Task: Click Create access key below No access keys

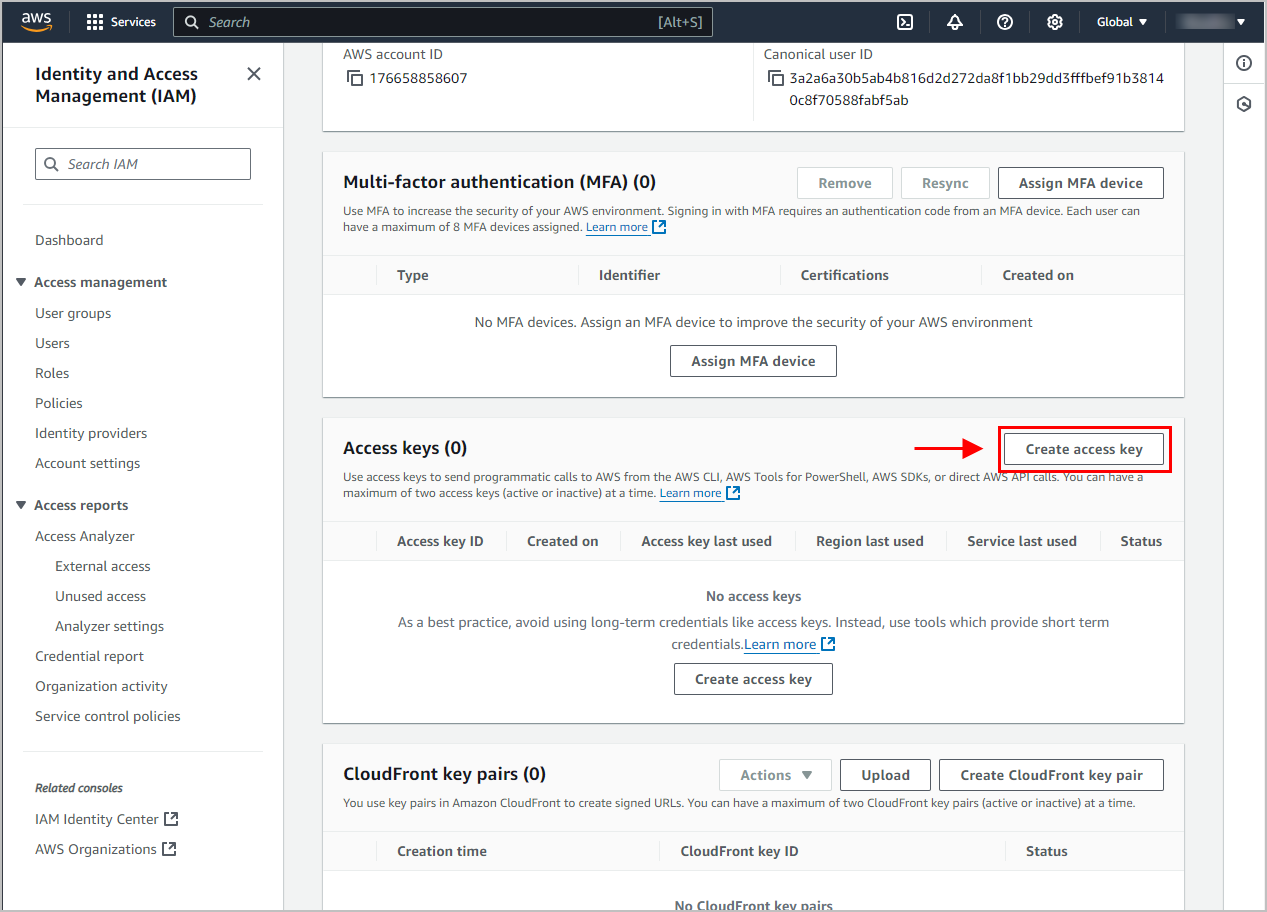Action: point(753,679)
